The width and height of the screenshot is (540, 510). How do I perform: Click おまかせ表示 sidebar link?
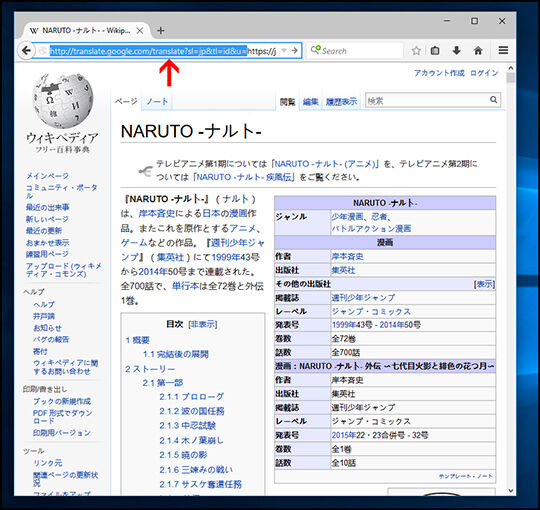point(48,242)
